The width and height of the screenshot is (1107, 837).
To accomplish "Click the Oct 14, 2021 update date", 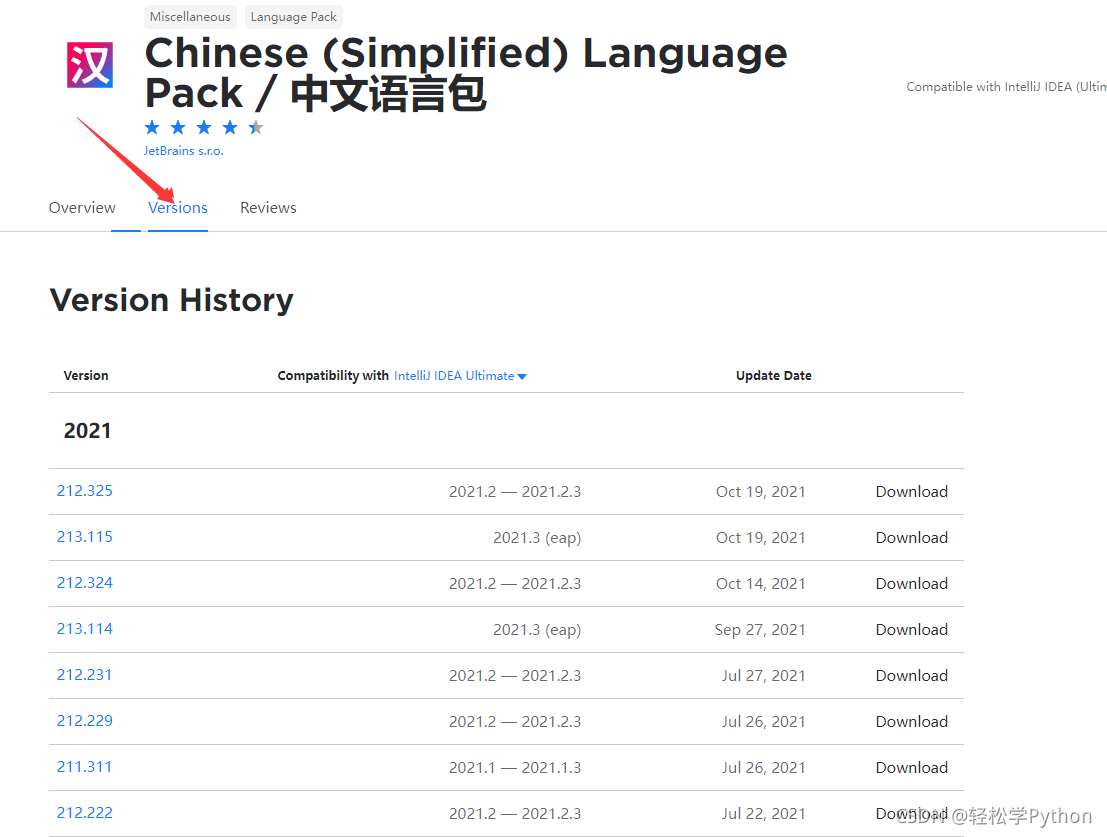I will pos(760,584).
